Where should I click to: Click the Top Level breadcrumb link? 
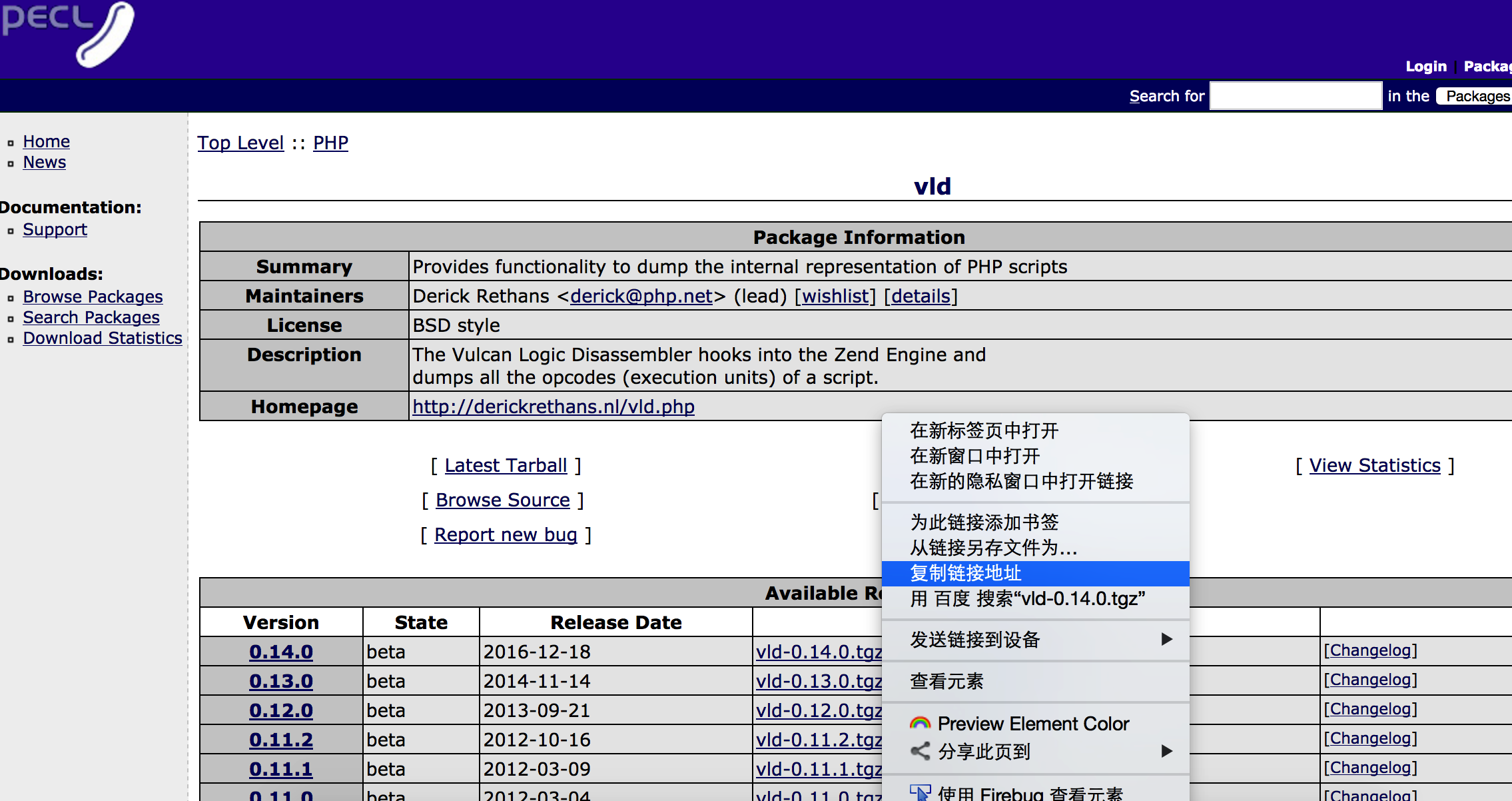pos(240,143)
